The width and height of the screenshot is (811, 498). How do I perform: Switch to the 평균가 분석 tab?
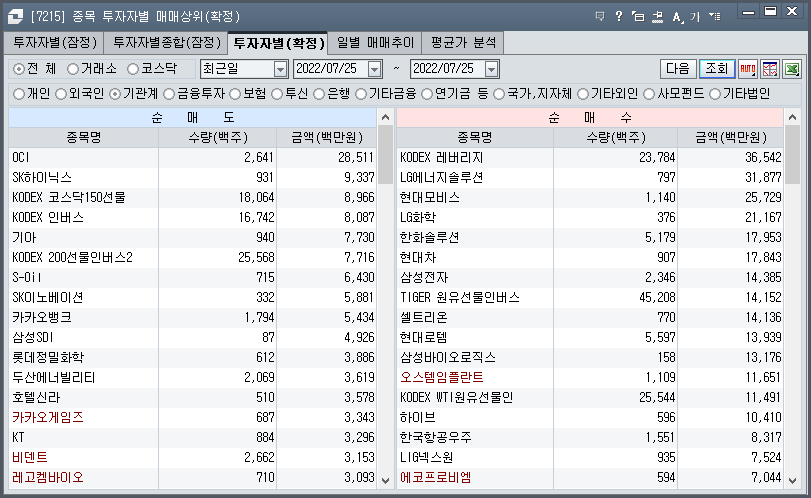click(463, 43)
